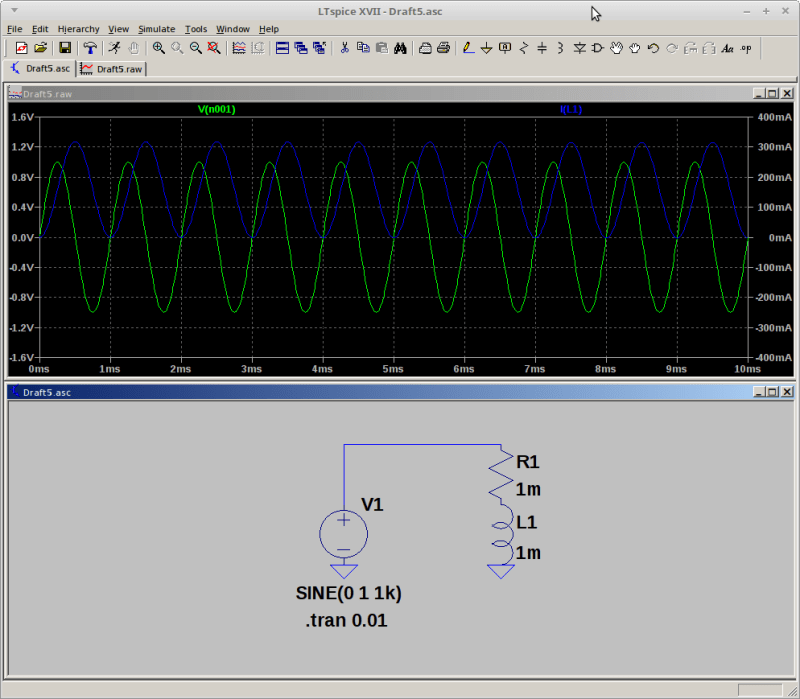Open the Simulate menu
The width and height of the screenshot is (800, 699).
(x=156, y=28)
